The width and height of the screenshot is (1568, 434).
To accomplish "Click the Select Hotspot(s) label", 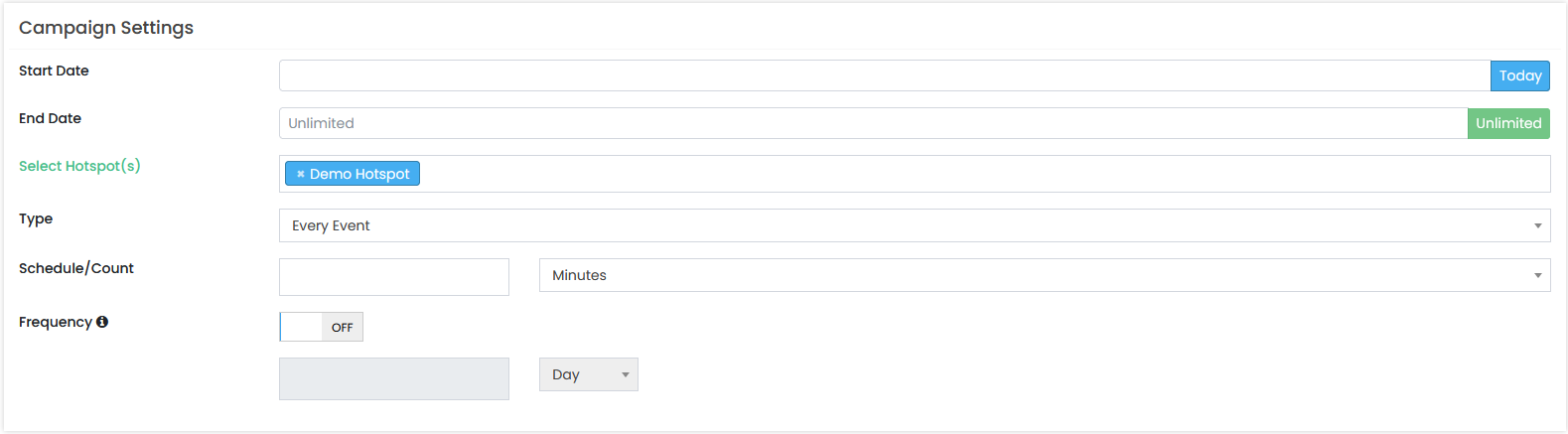I will 79,166.
